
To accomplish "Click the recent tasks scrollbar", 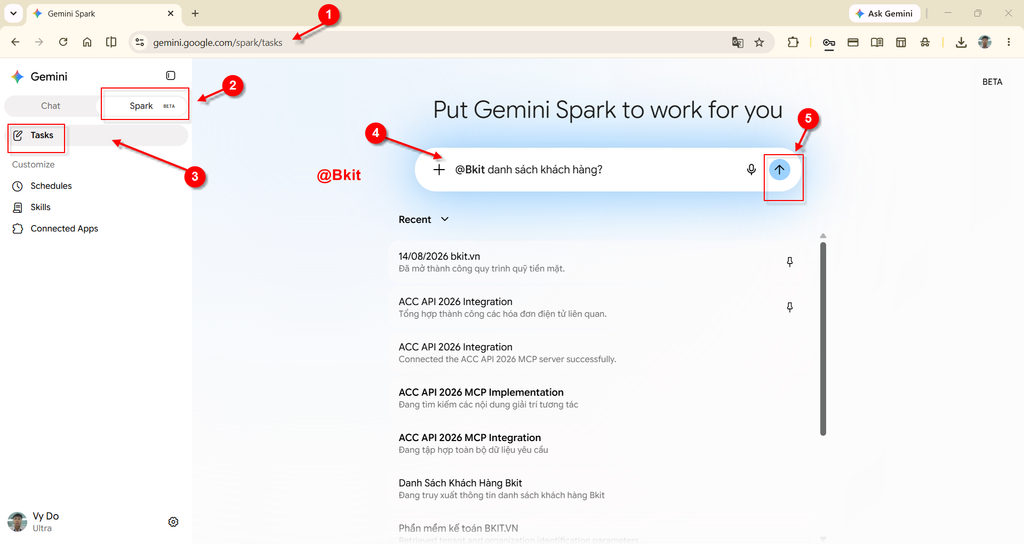I will click(x=823, y=338).
